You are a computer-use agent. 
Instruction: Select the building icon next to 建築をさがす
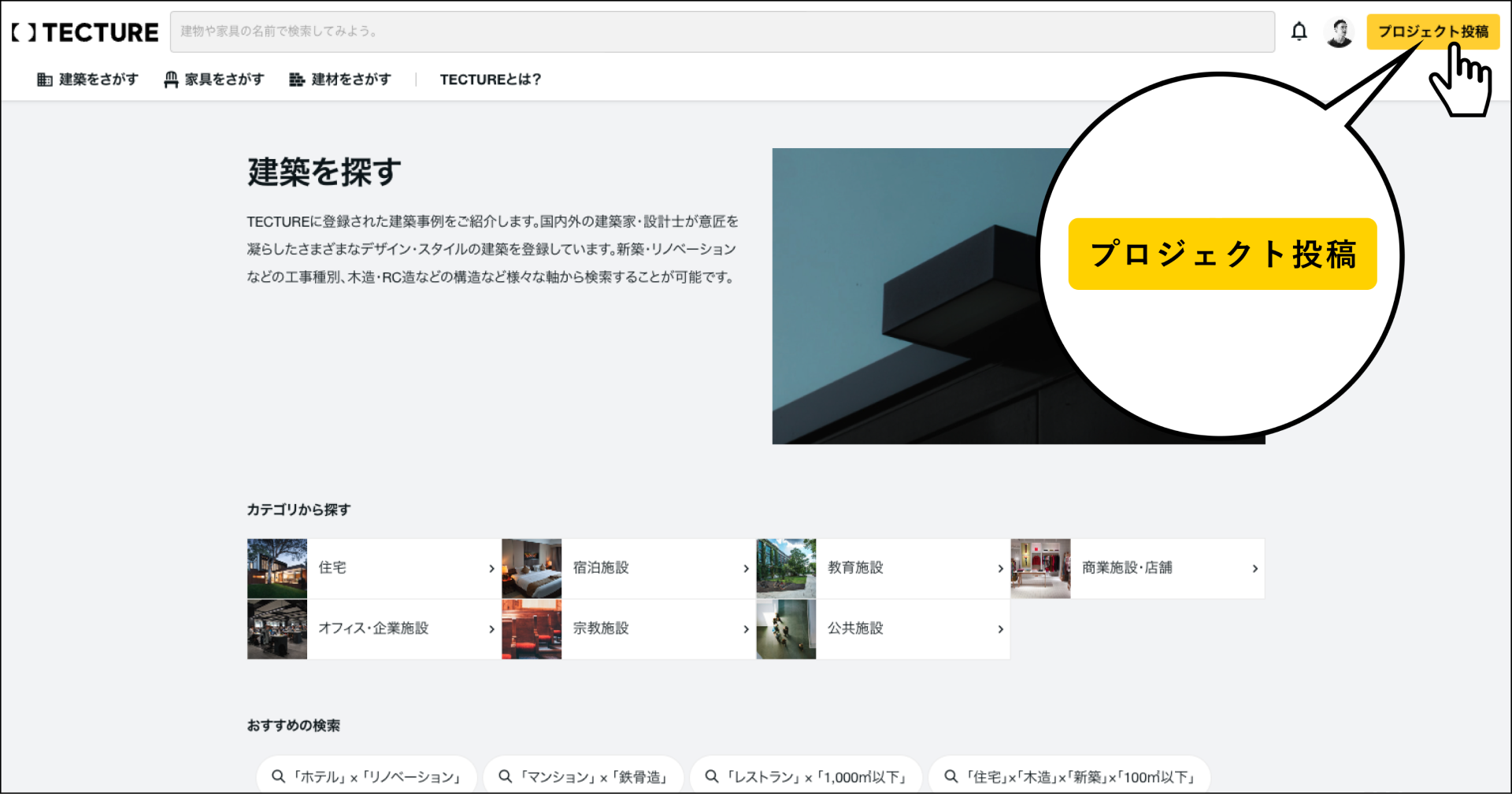(45, 79)
